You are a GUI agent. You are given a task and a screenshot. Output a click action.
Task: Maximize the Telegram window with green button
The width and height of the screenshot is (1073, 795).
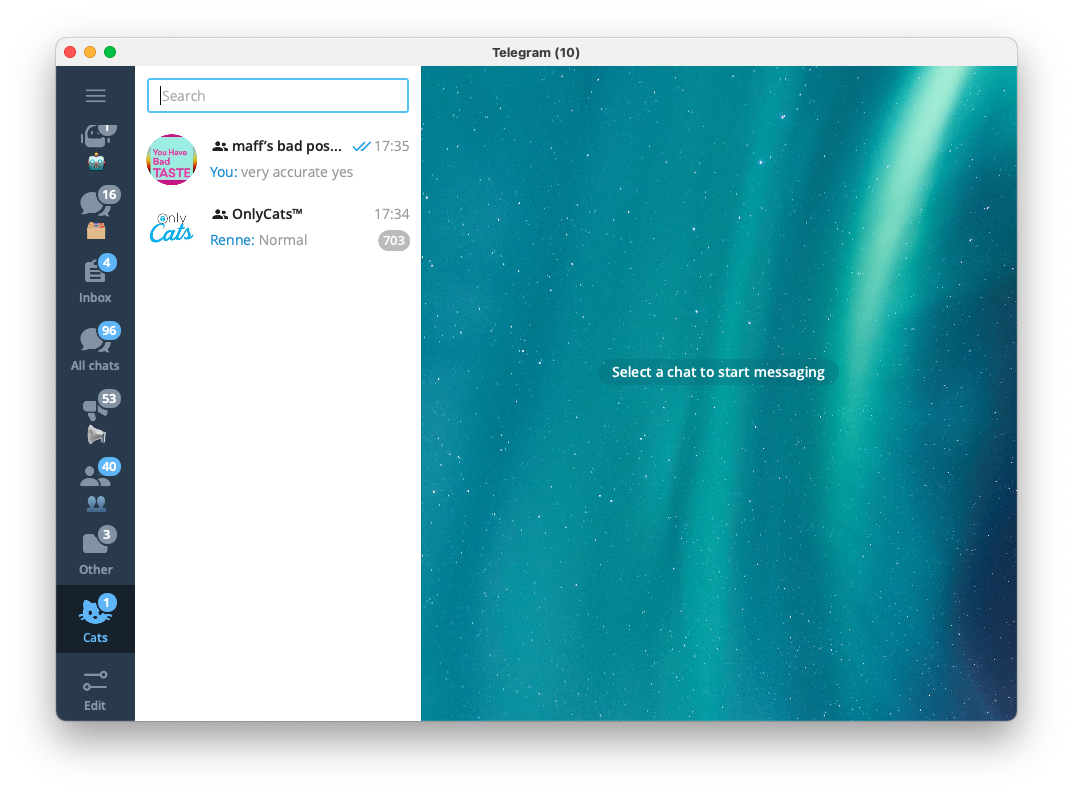pos(109,52)
